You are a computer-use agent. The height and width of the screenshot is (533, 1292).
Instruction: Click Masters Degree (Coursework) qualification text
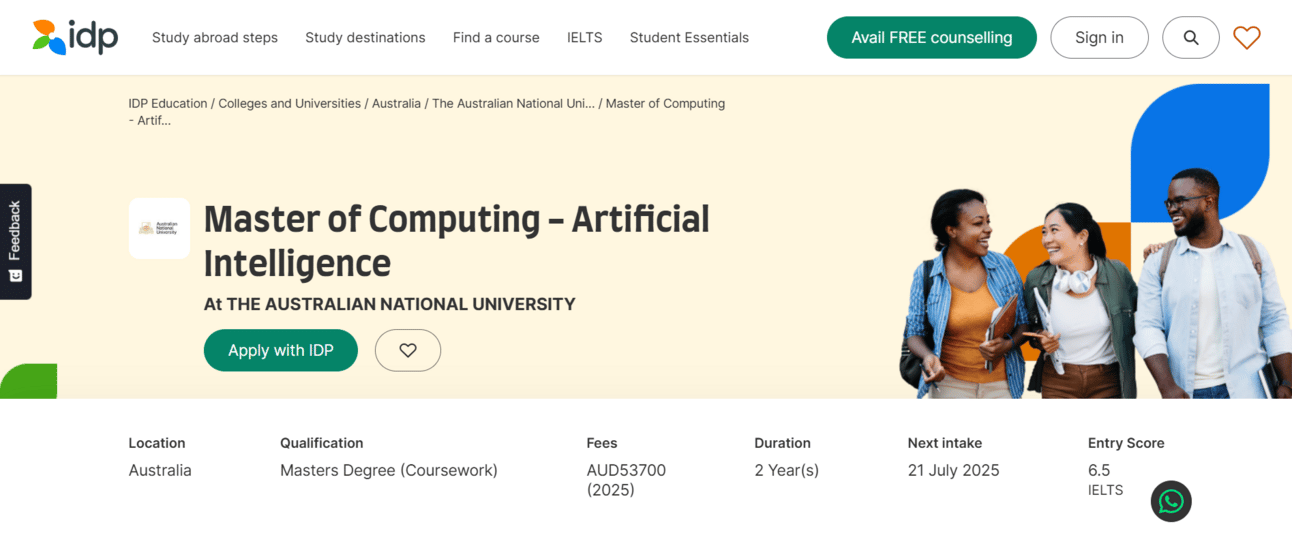coord(389,470)
